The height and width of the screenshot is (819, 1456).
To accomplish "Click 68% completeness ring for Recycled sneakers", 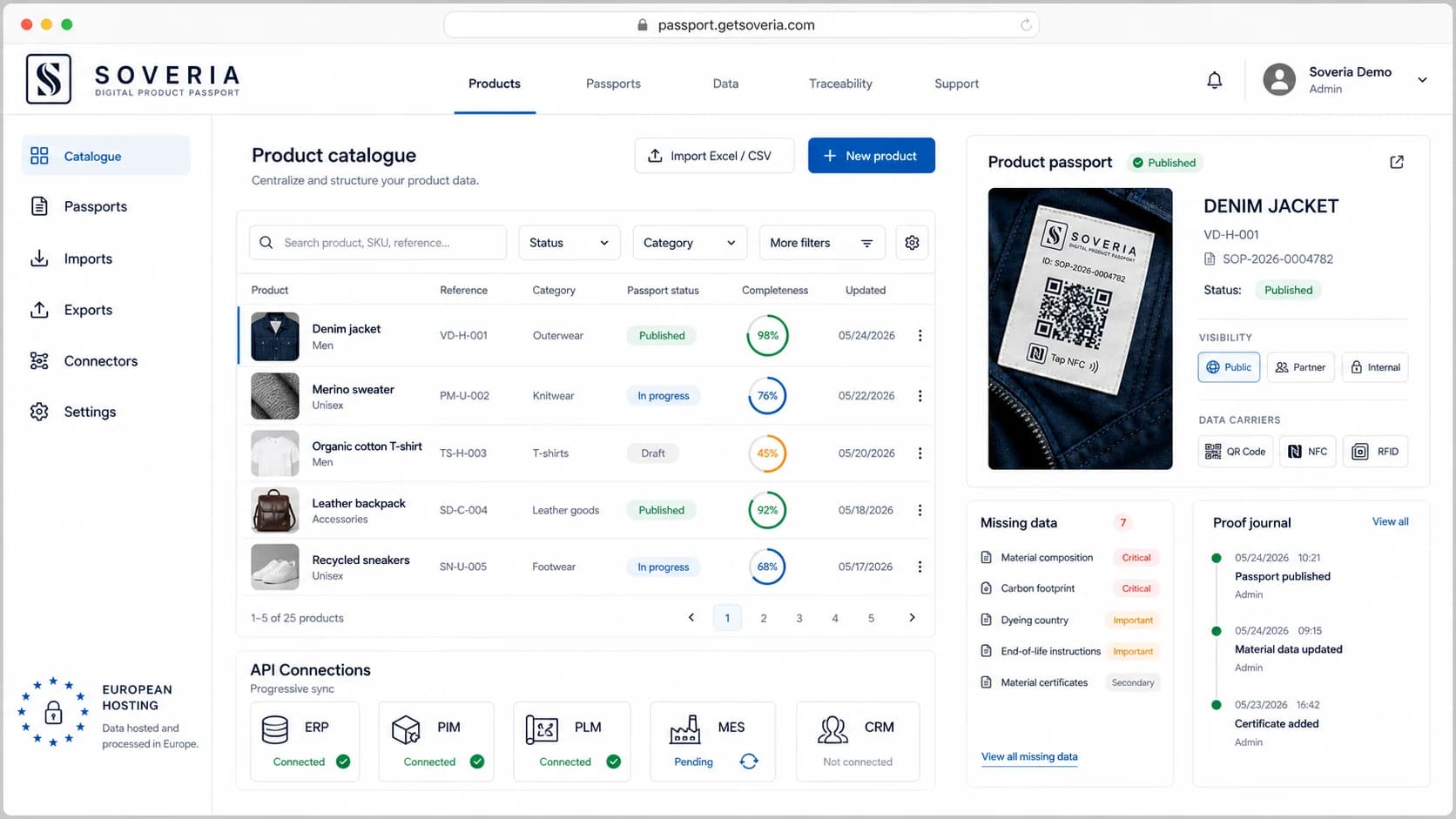I will 767,567.
